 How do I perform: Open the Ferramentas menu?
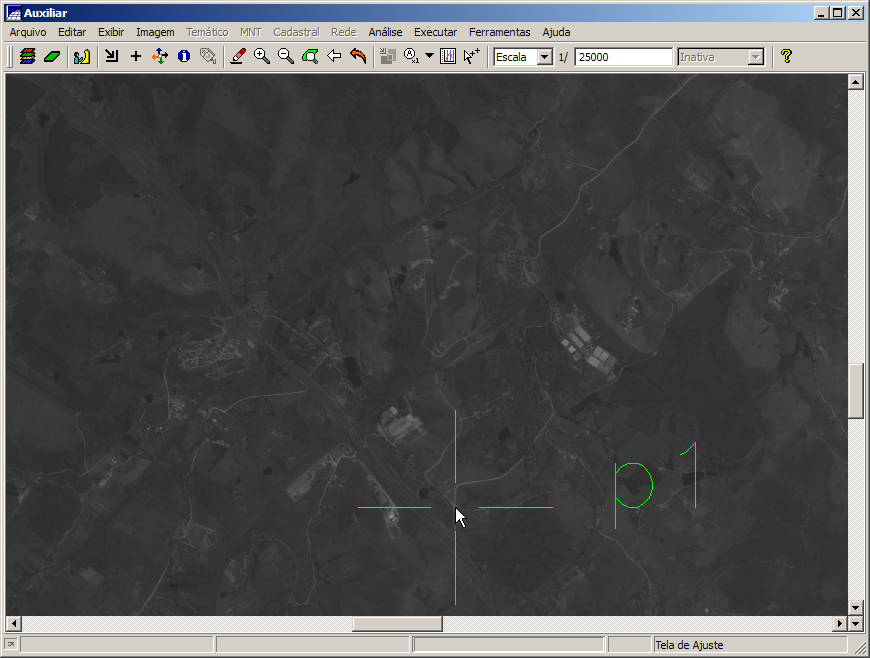click(500, 32)
